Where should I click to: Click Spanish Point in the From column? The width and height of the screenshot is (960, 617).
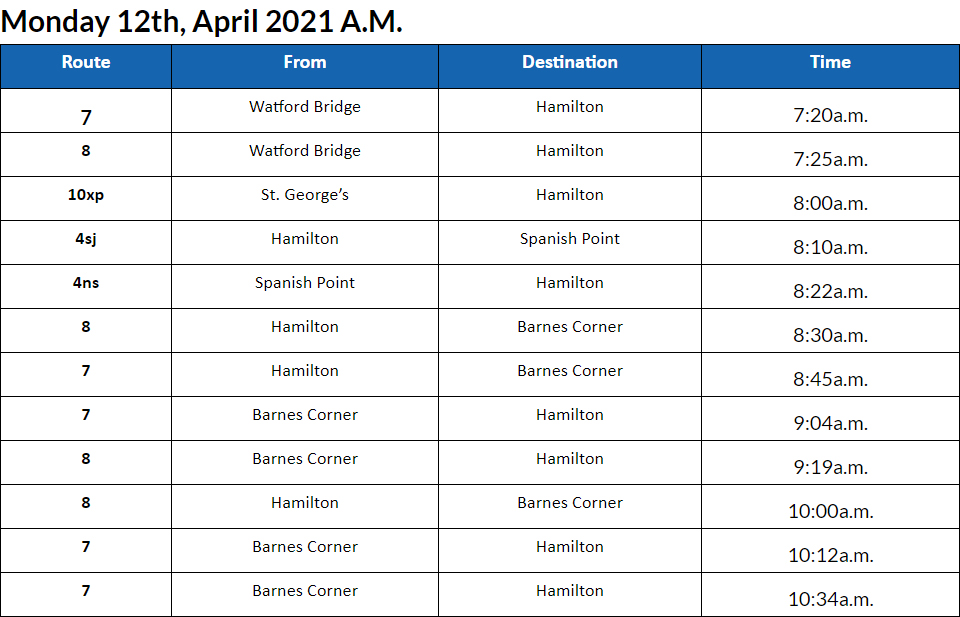point(305,283)
